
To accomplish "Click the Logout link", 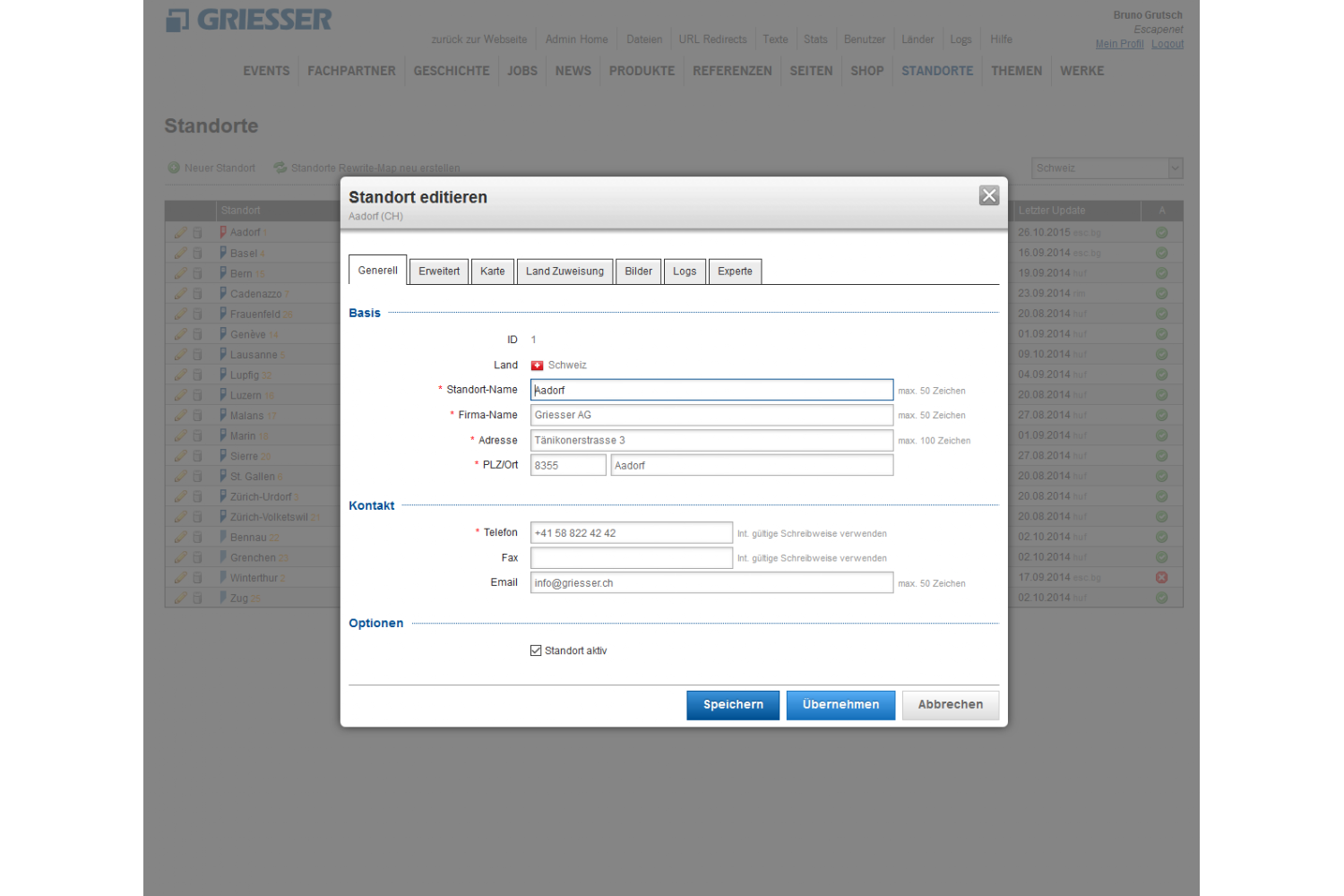I will click(1167, 44).
